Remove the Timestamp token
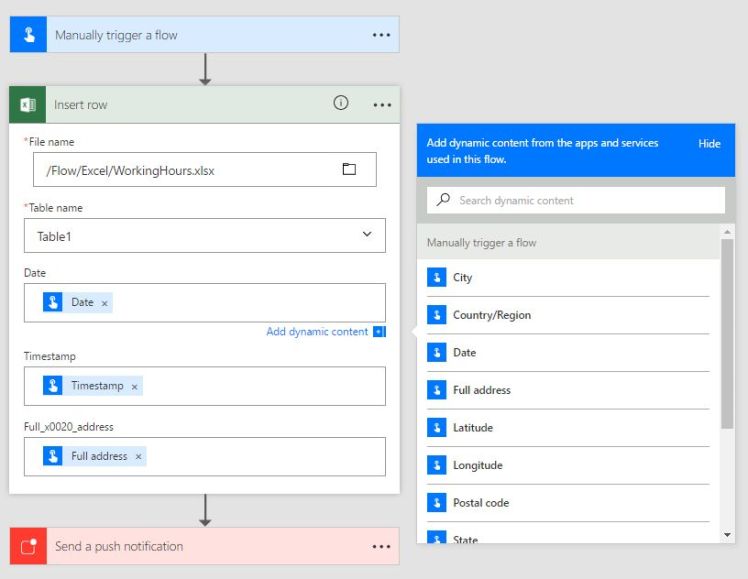748x579 pixels. click(x=135, y=387)
